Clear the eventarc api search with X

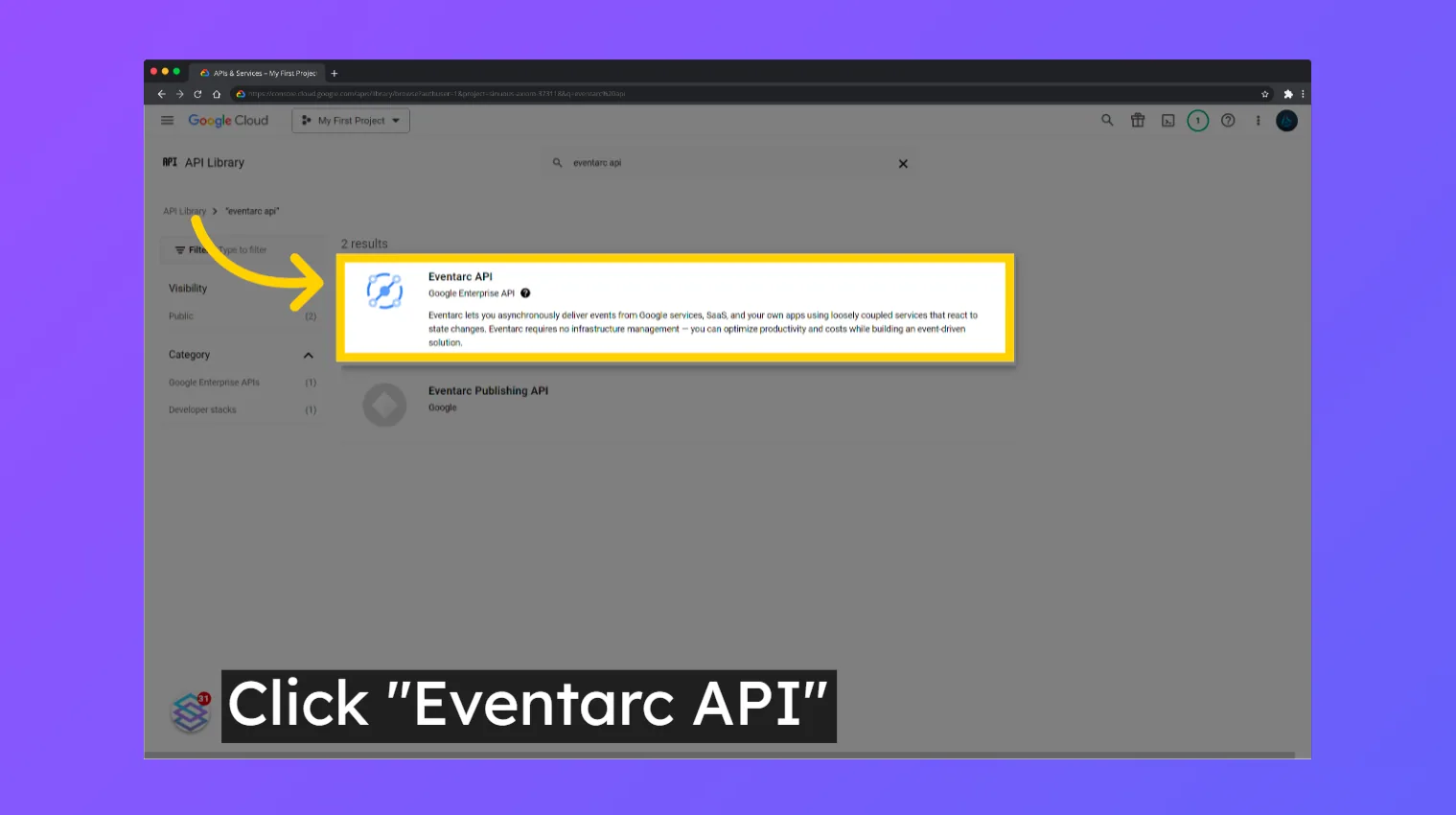tap(903, 164)
